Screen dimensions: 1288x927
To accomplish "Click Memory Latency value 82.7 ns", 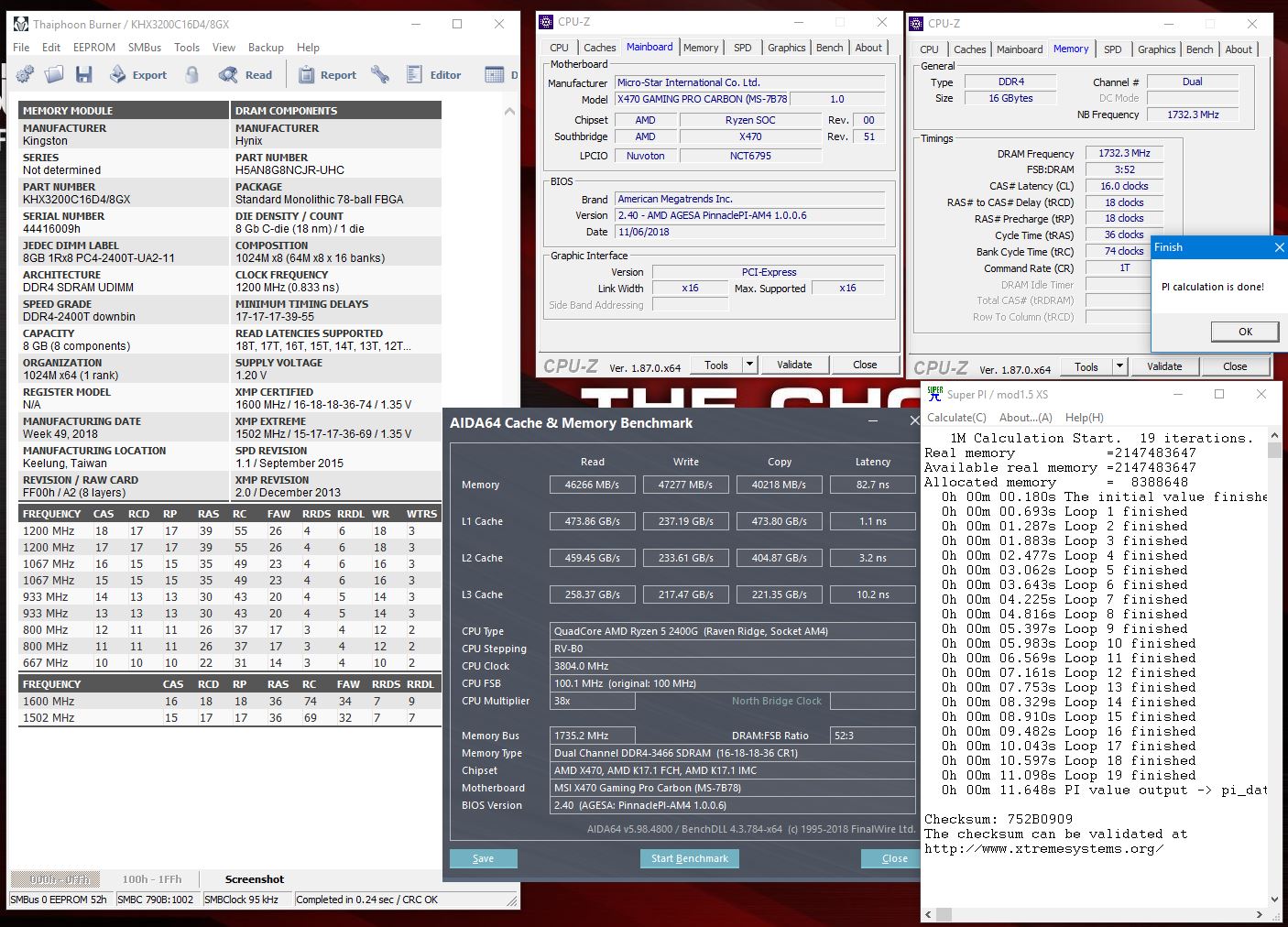I will (x=872, y=485).
